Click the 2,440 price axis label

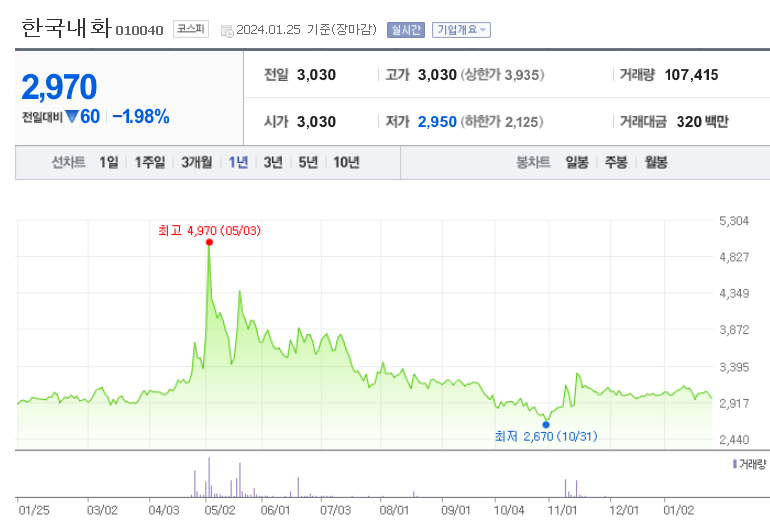(734, 440)
